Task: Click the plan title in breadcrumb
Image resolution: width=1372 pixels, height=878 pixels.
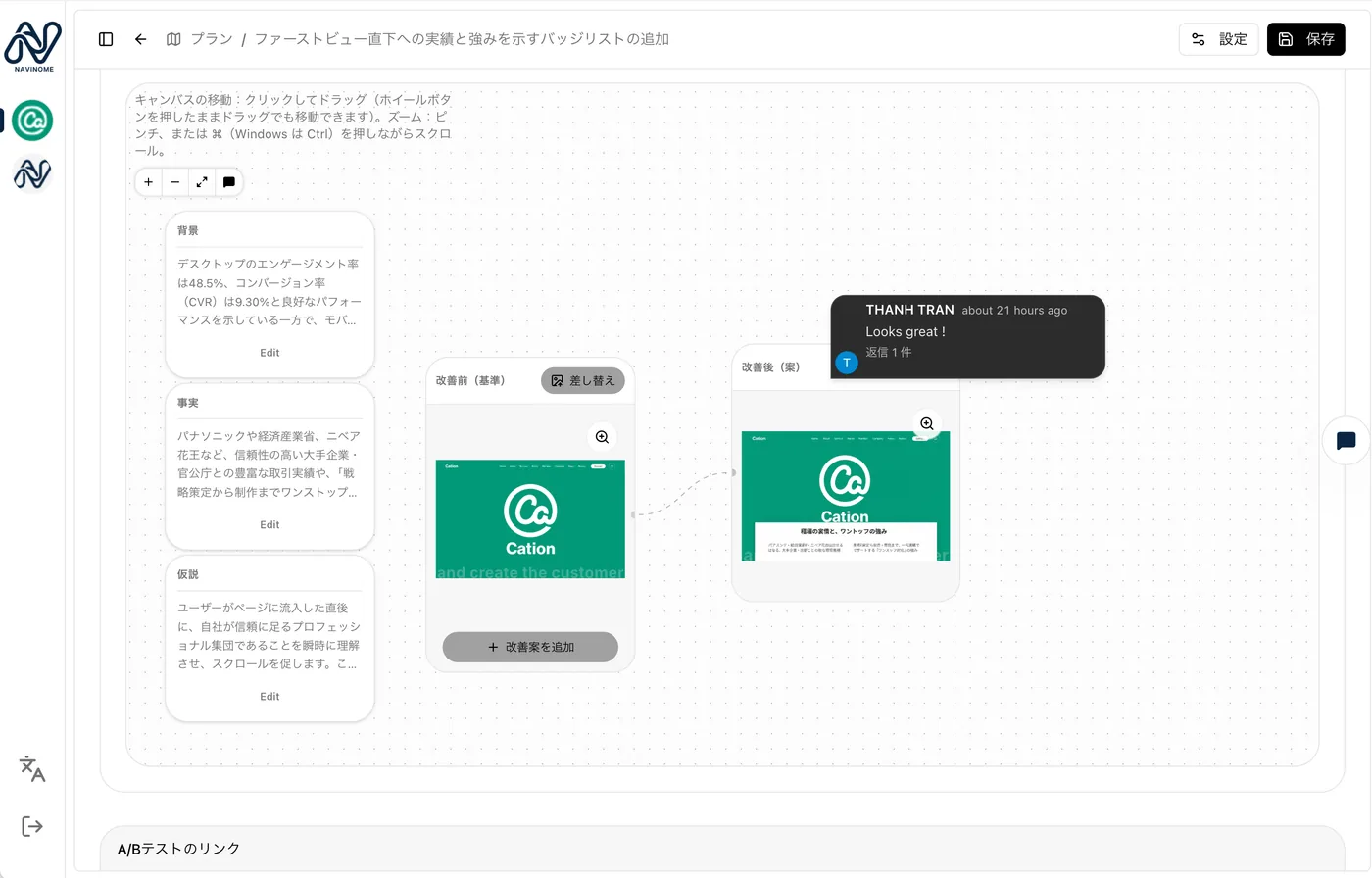Action: pos(462,39)
